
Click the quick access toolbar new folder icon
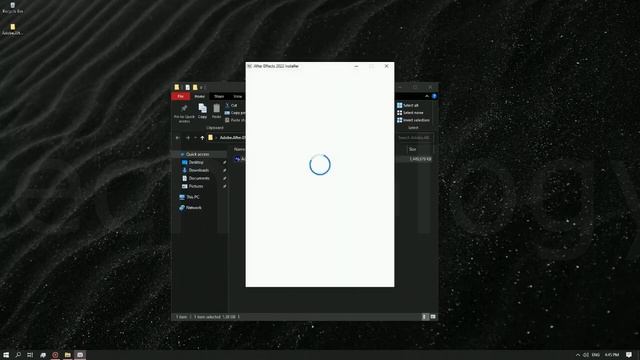(195, 87)
